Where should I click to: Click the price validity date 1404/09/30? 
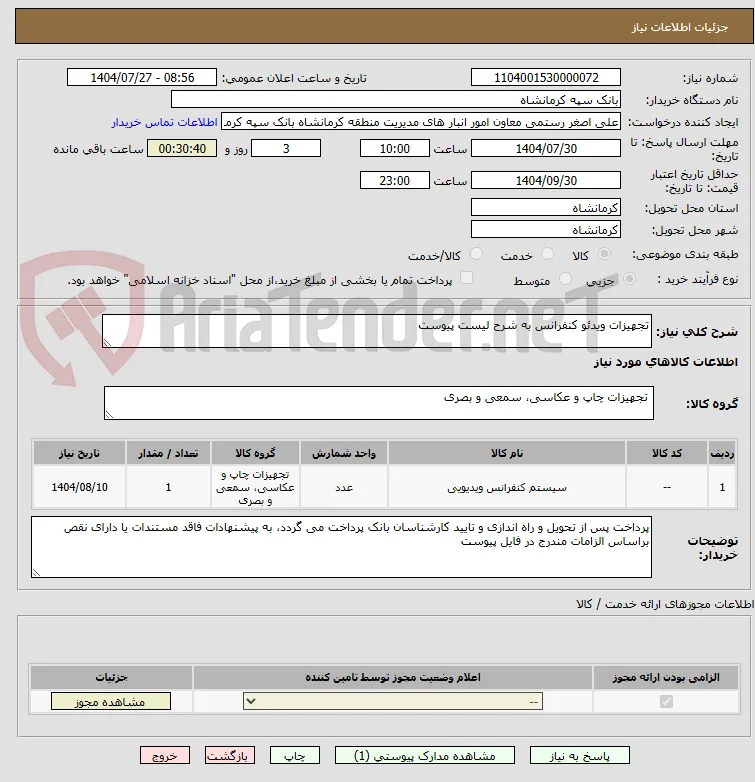pos(546,181)
